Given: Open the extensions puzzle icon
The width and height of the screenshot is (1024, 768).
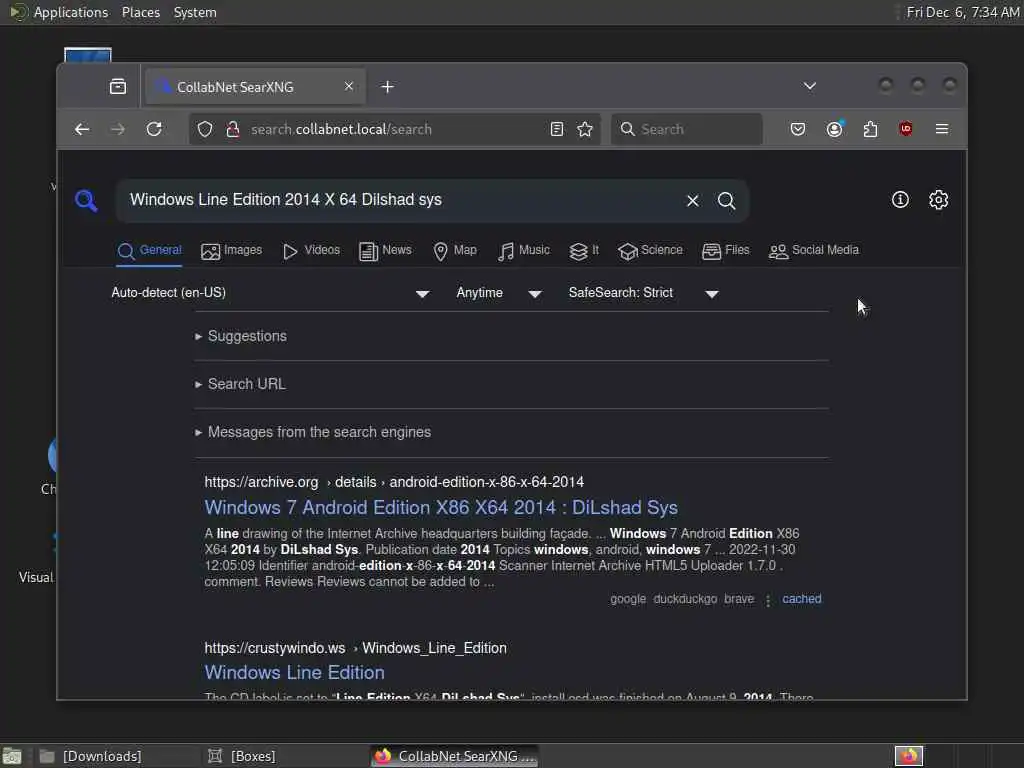Looking at the screenshot, I should click(871, 129).
